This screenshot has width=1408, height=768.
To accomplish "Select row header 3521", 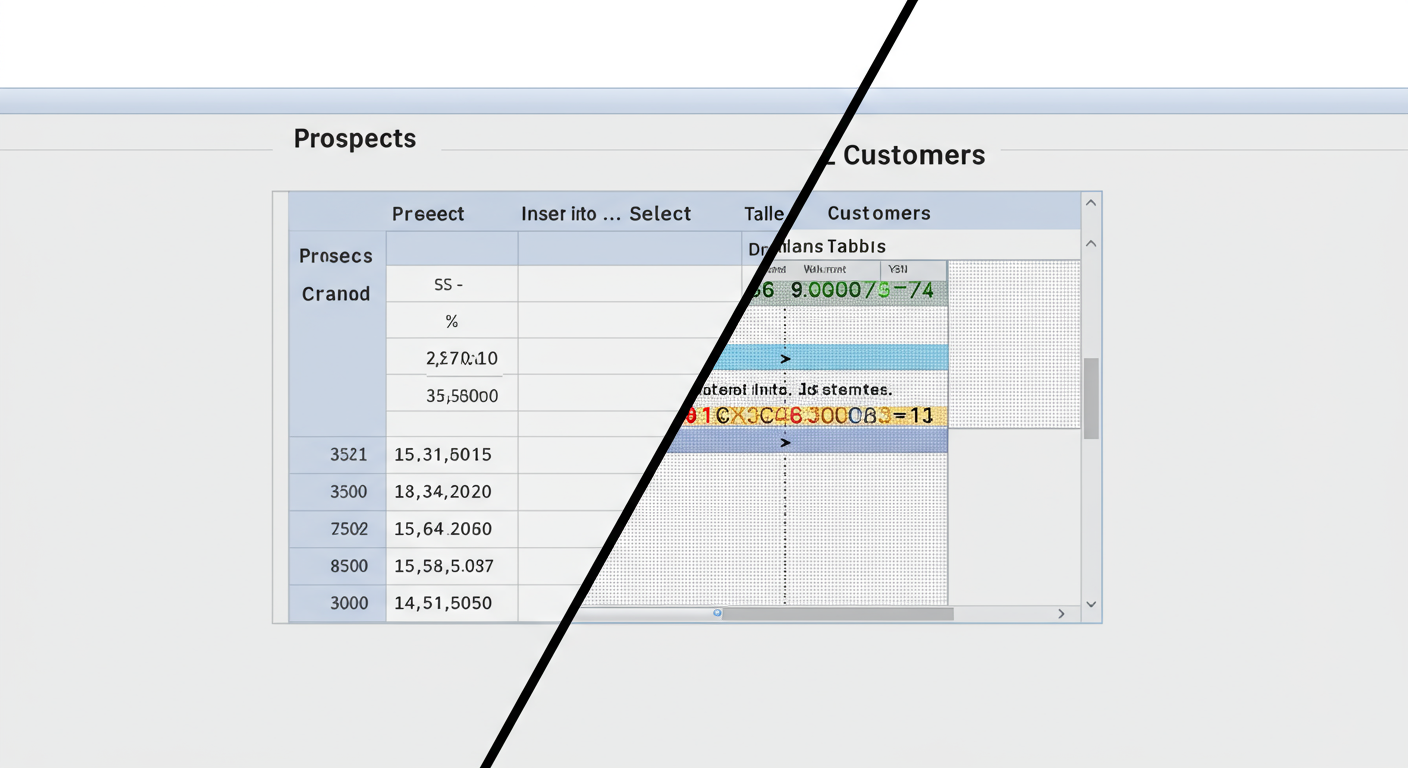I will (x=349, y=454).
